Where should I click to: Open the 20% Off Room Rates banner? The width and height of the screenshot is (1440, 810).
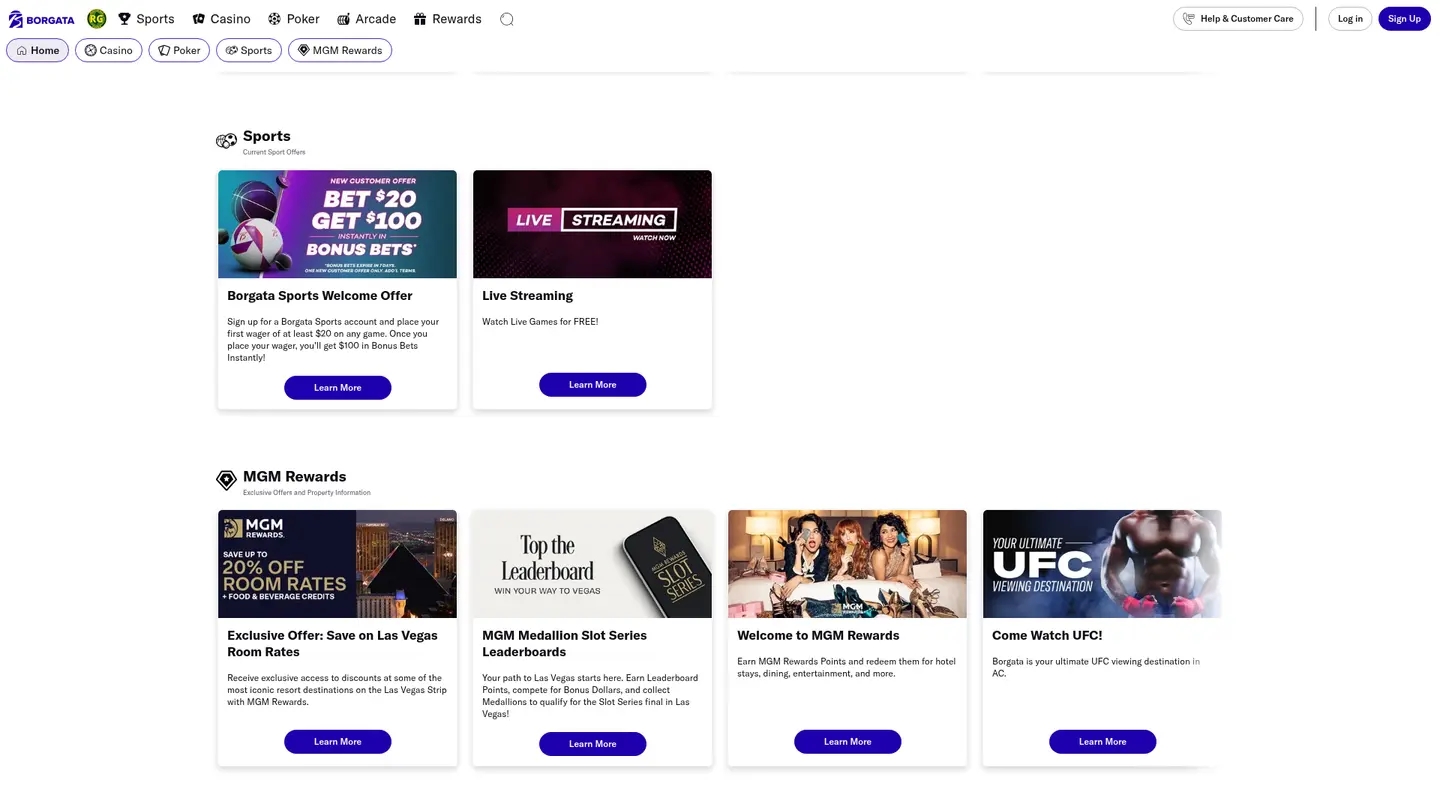tap(338, 564)
